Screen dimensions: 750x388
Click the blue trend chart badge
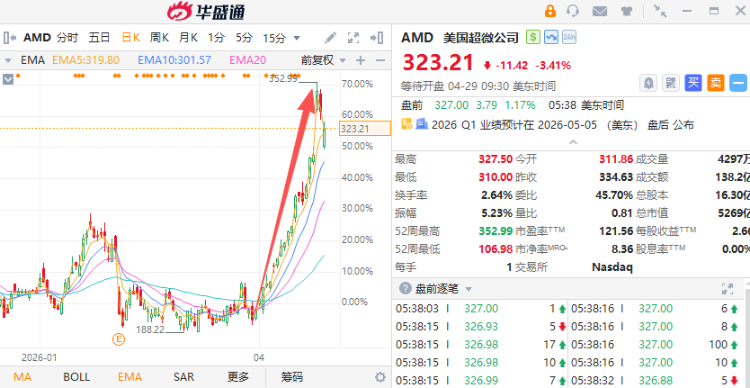[x=551, y=37]
